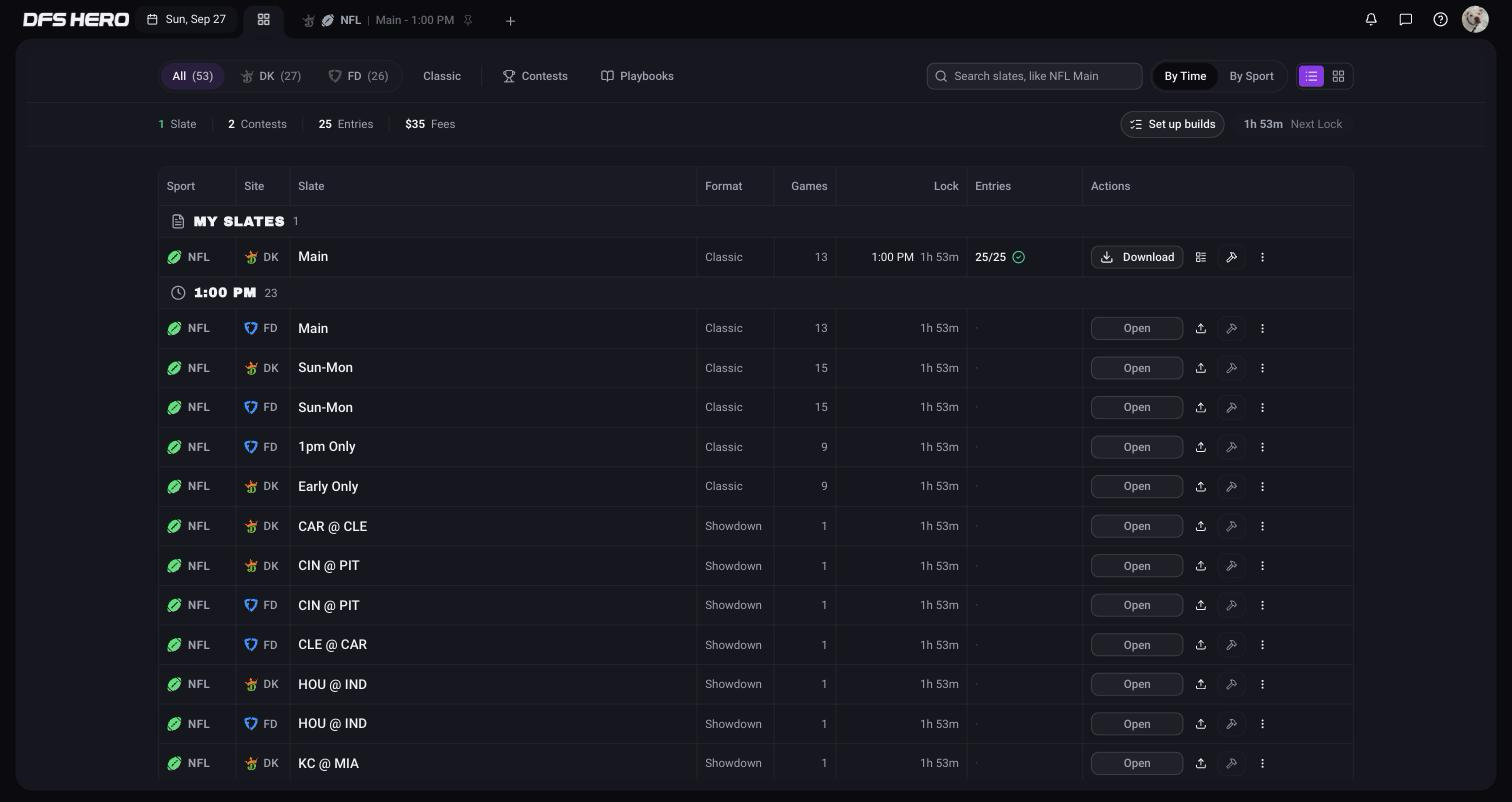The width and height of the screenshot is (1512, 802).
Task: Upload entries for FD 1pm Only slate
Action: [1201, 447]
